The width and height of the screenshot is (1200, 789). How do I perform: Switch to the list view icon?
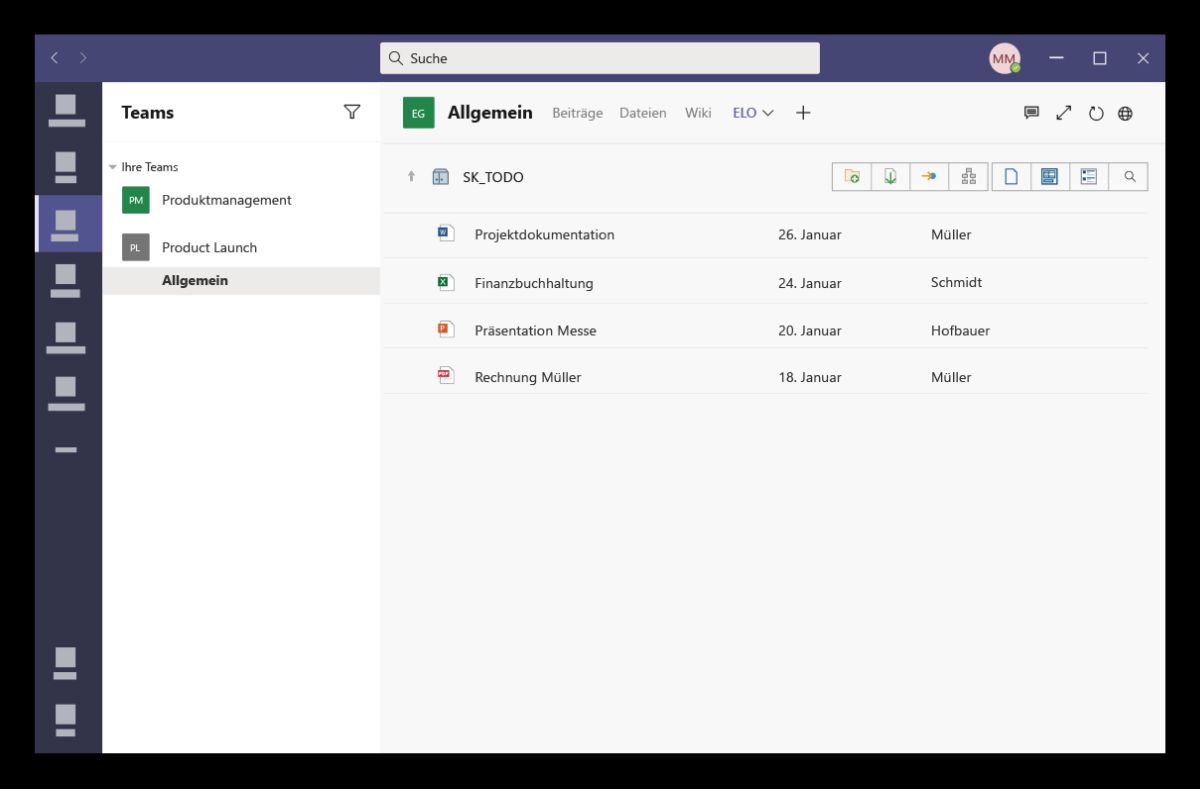1089,177
